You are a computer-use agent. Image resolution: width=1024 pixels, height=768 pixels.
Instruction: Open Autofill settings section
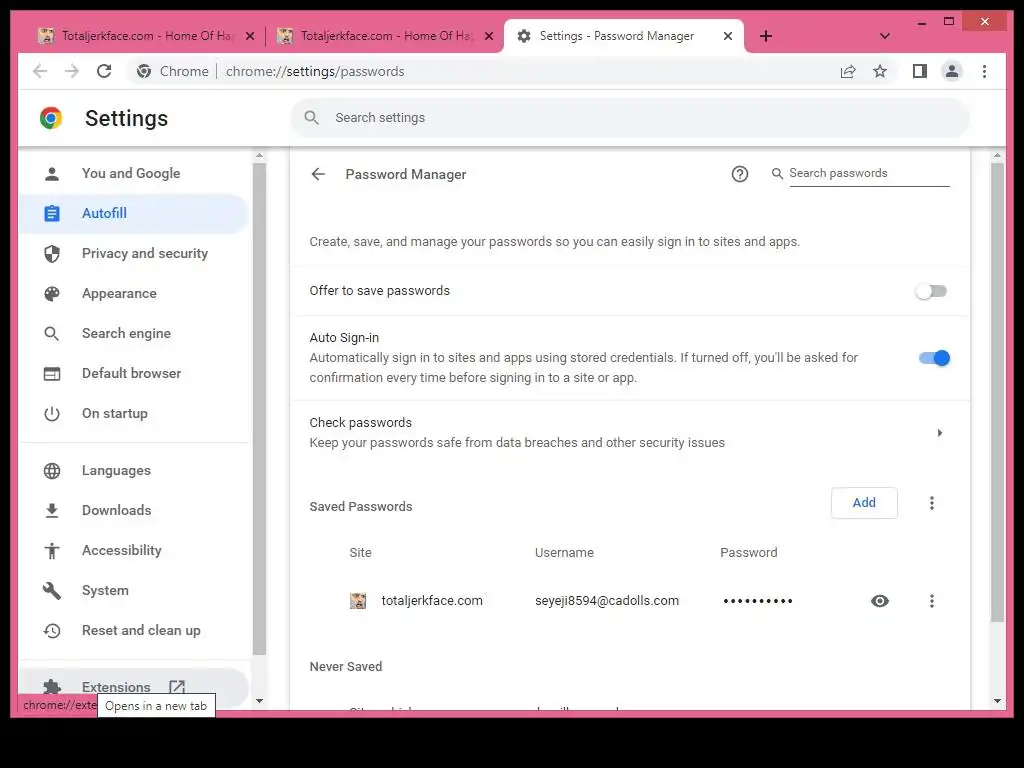(134, 213)
